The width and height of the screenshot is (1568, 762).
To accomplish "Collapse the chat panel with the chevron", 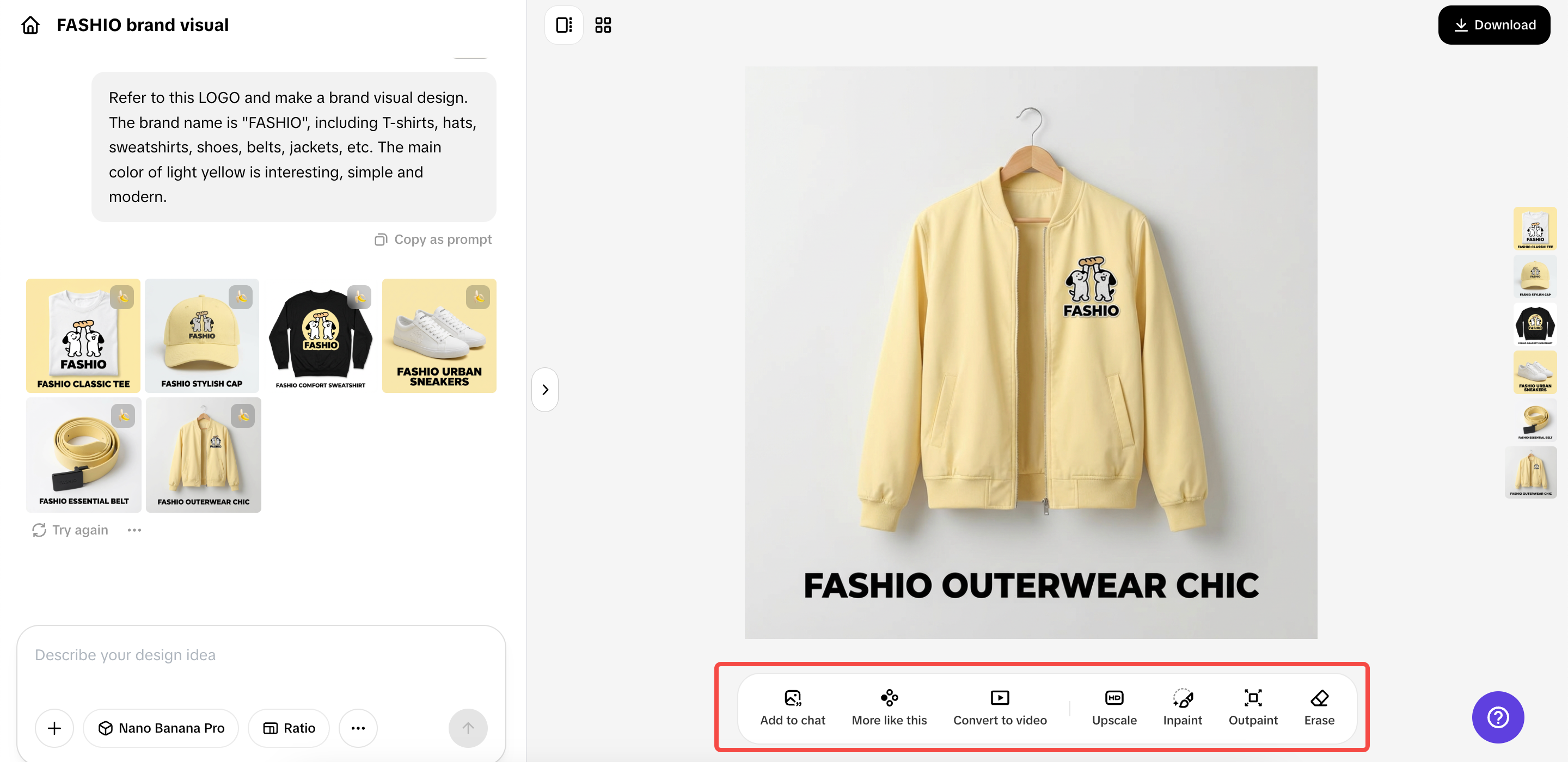I will 545,390.
